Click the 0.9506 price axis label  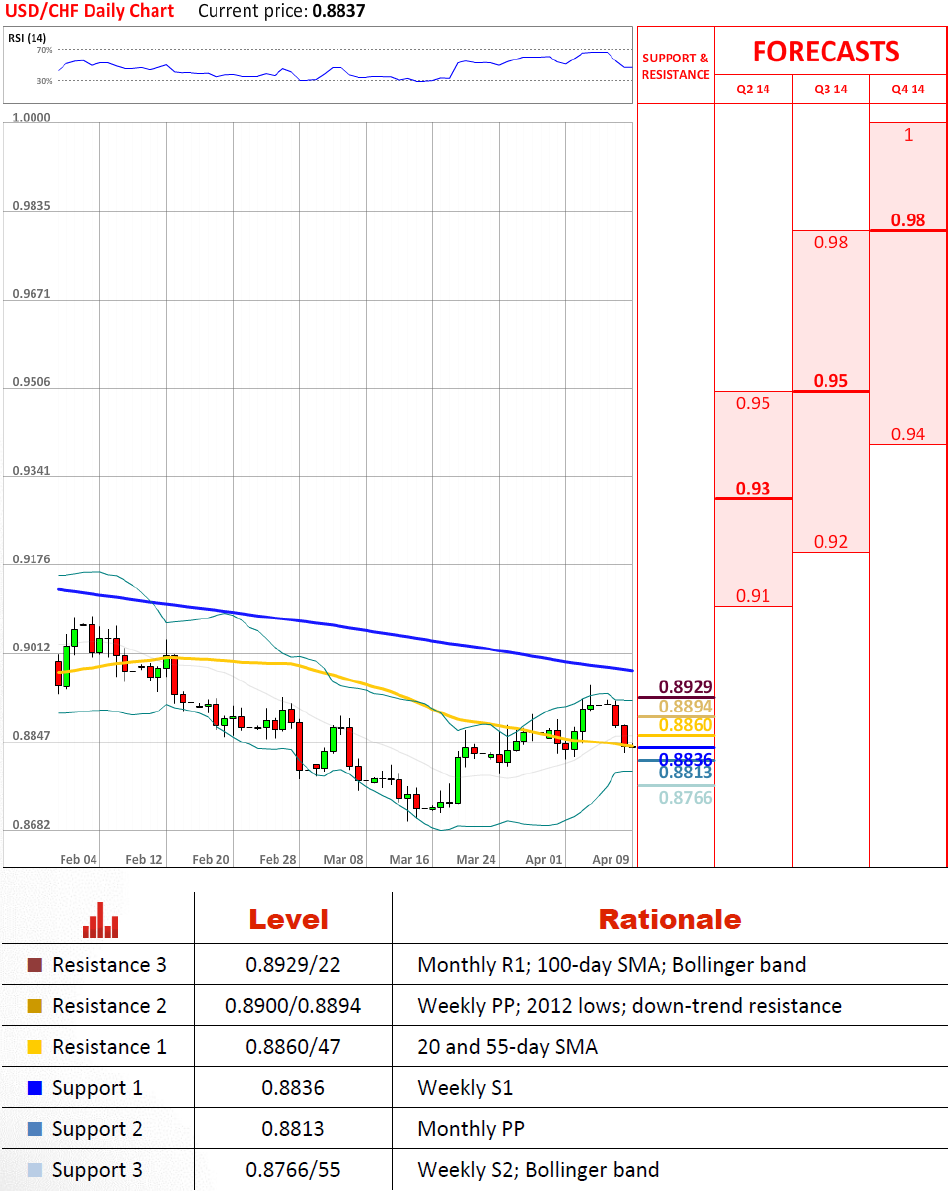pyautogui.click(x=31, y=381)
